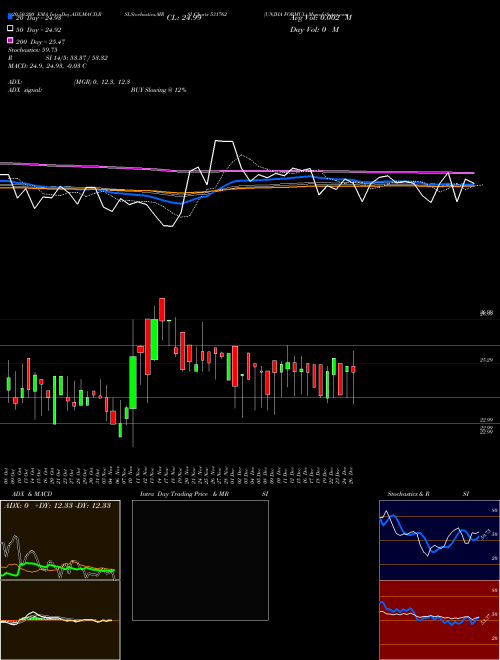Click the 25.29 price axis label
This screenshot has height=660, width=500.
pos(487,360)
